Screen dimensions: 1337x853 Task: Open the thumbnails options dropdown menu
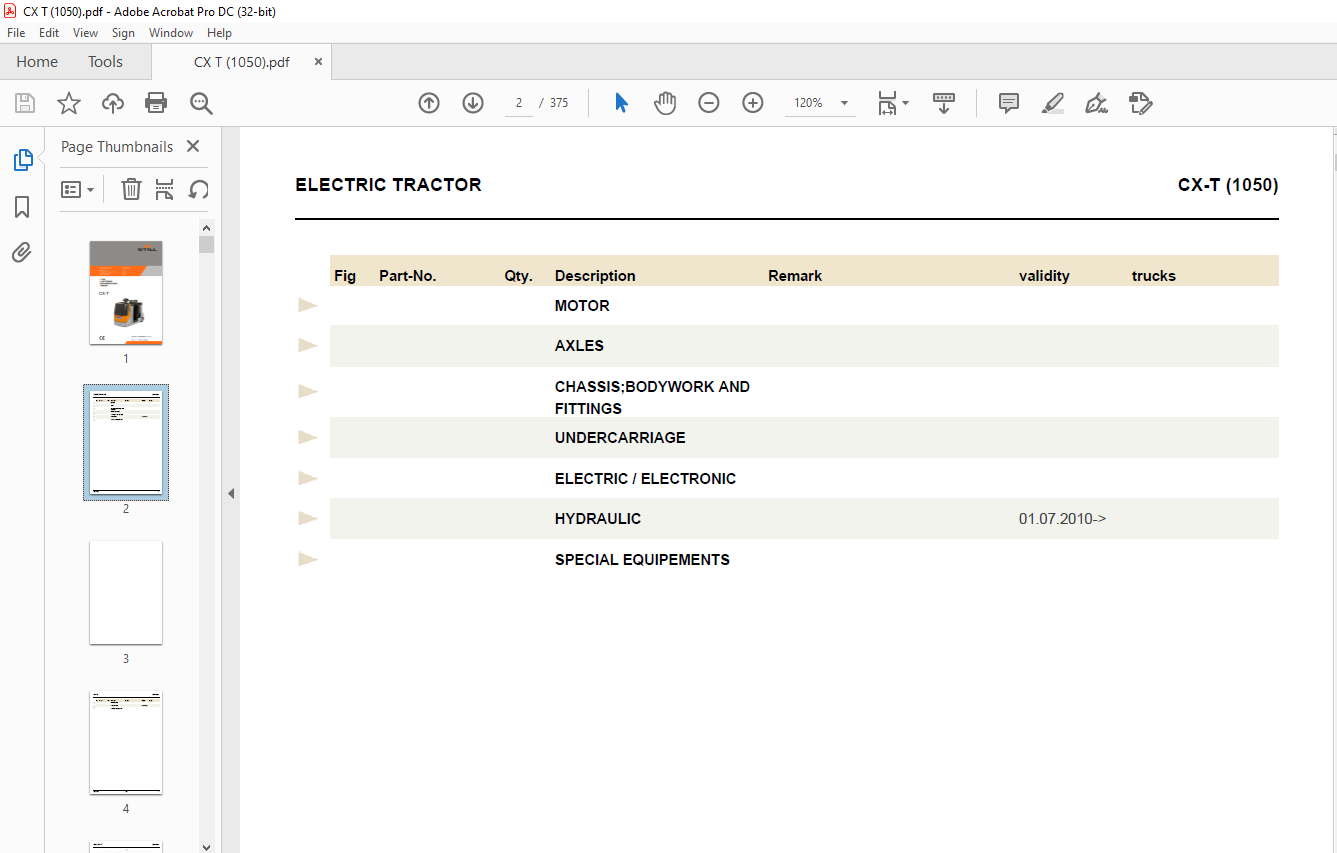(78, 189)
